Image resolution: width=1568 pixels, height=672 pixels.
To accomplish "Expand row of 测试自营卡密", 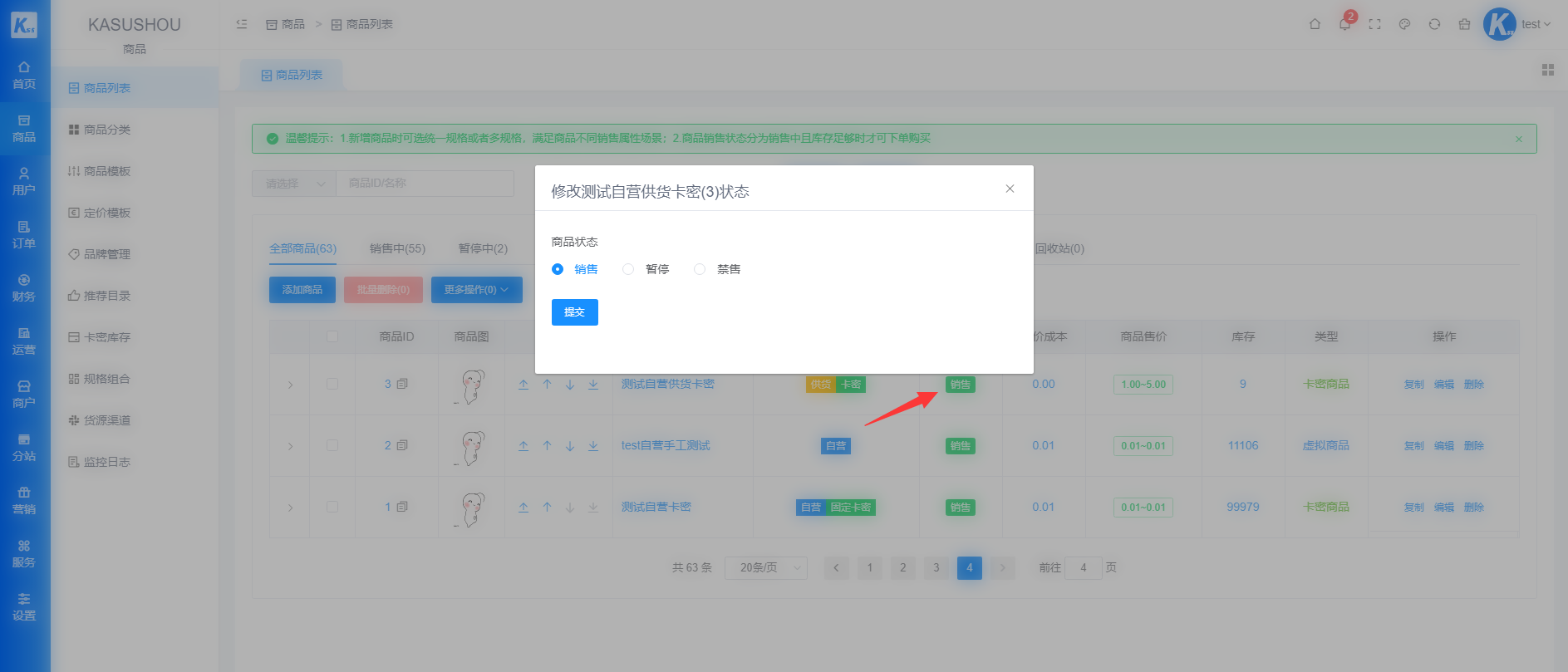I will click(290, 508).
